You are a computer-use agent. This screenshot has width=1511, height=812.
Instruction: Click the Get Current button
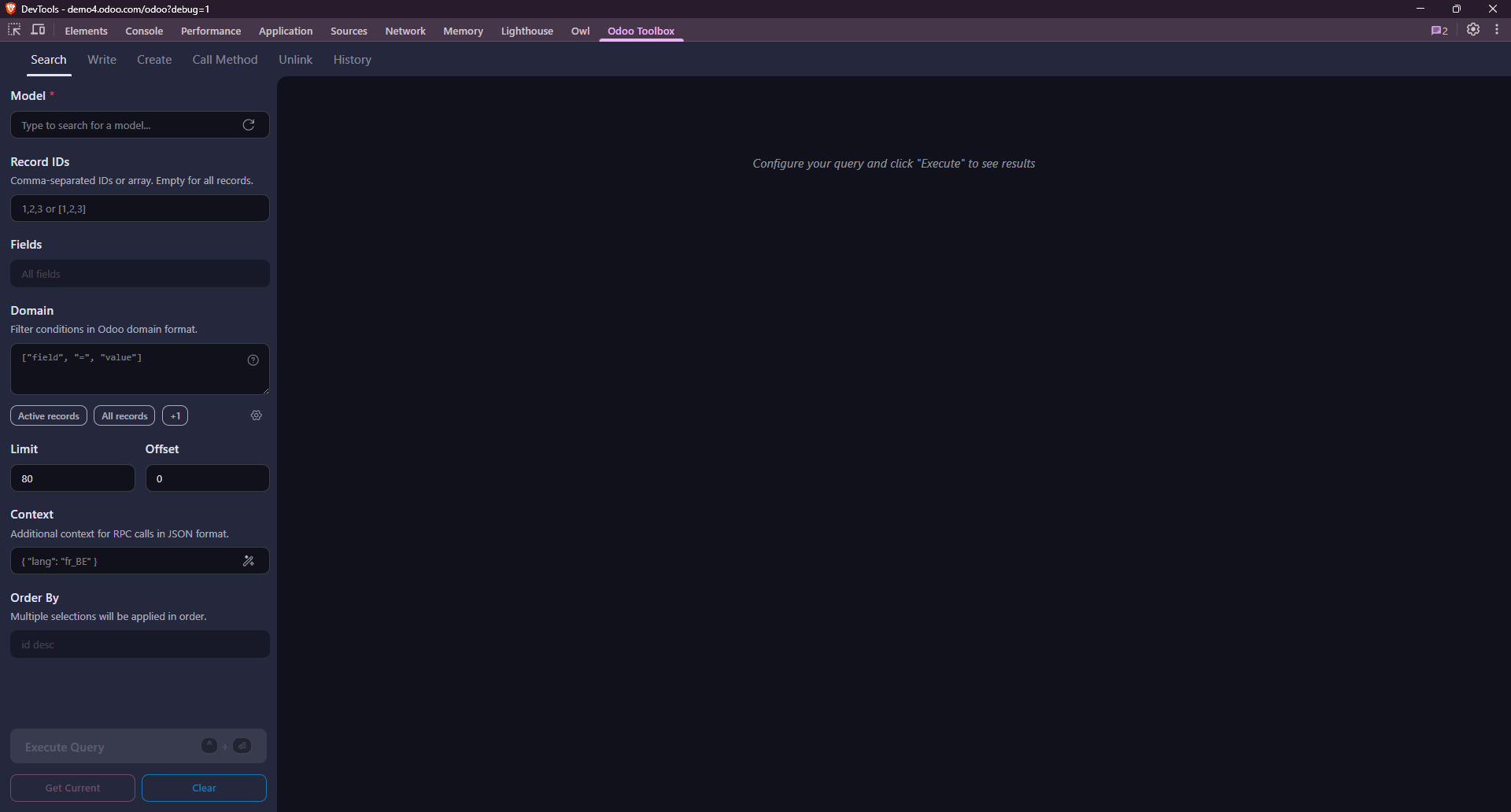point(72,788)
